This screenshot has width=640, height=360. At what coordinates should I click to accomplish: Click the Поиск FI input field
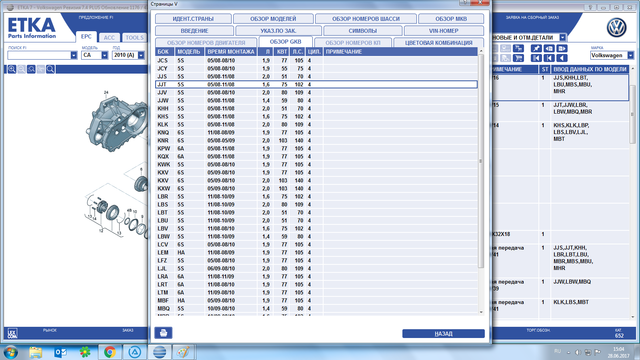(39, 55)
